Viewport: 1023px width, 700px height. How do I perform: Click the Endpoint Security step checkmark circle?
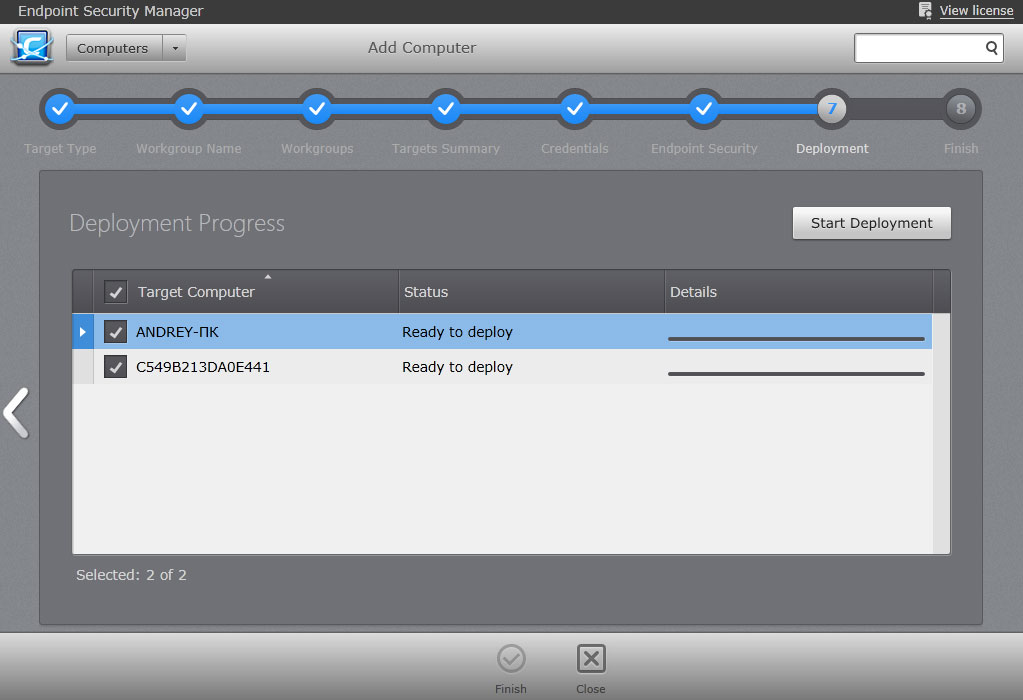(x=703, y=108)
